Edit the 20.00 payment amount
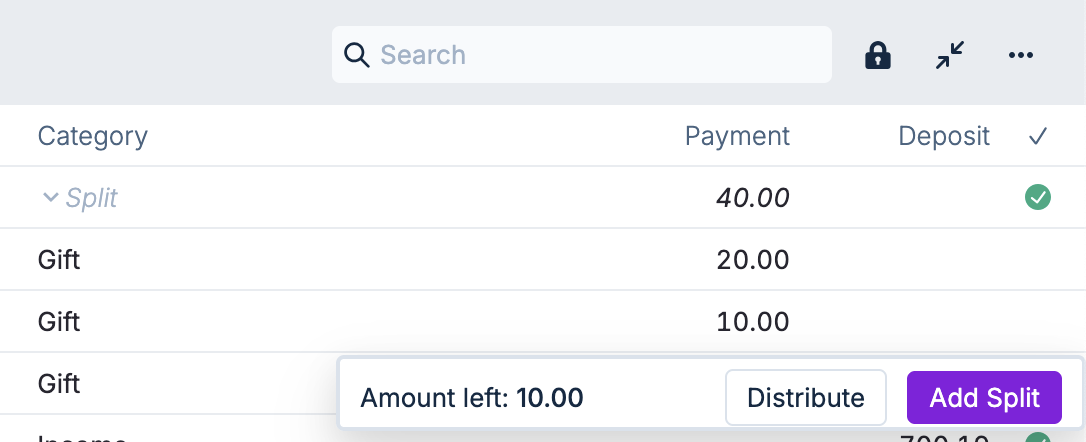Viewport: 1086px width, 442px height. click(752, 260)
